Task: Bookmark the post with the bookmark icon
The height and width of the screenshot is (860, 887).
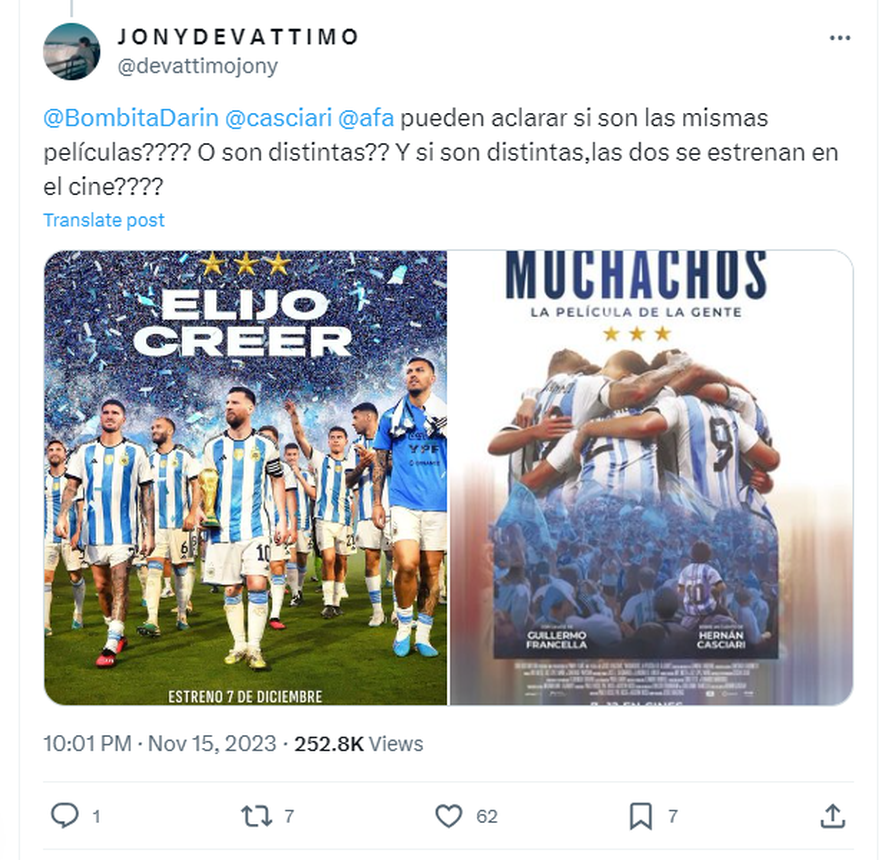Action: 641,816
